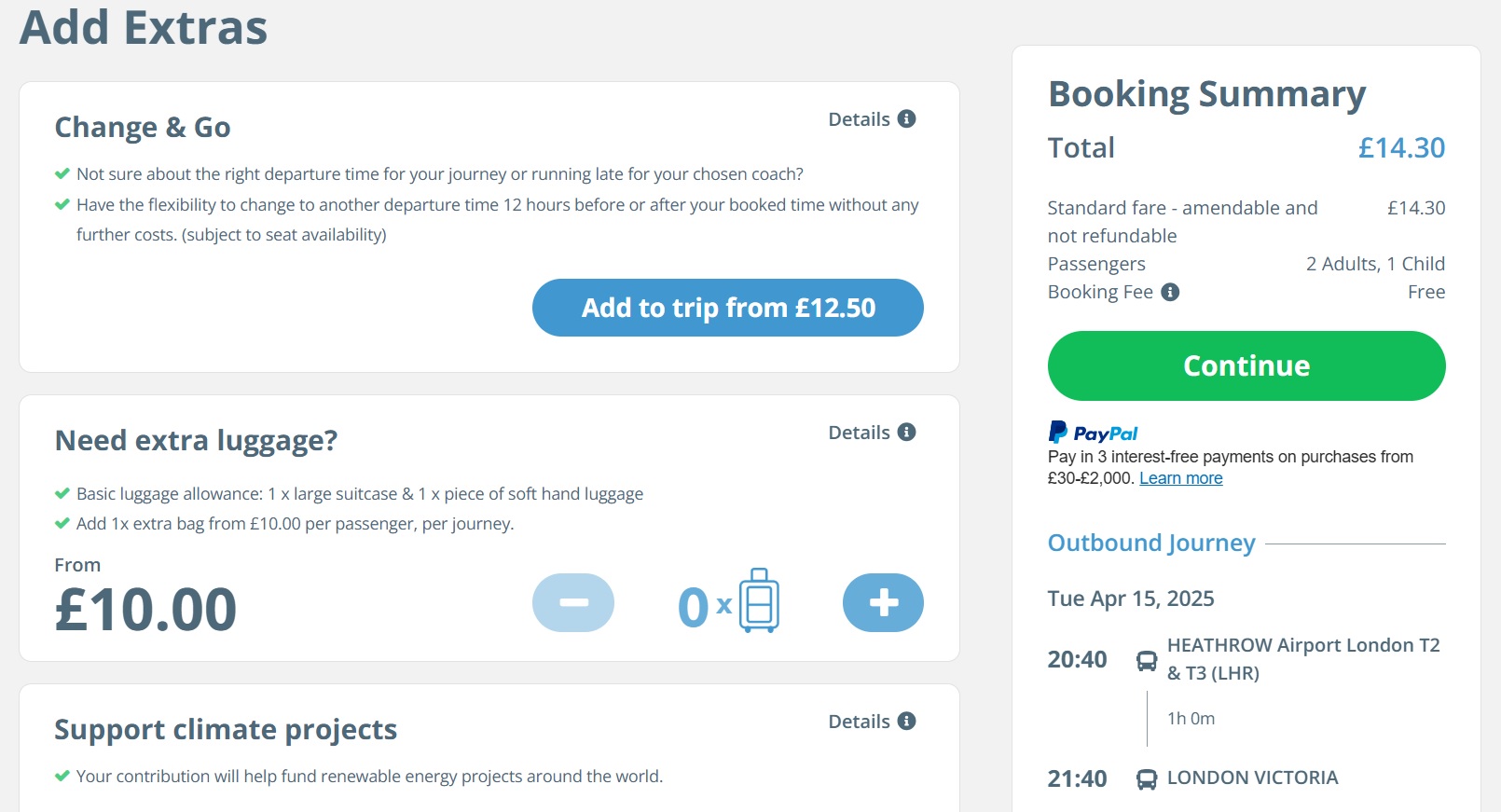Image resolution: width=1501 pixels, height=812 pixels.
Task: Expand Details for Need extra luggage
Action: click(x=859, y=433)
